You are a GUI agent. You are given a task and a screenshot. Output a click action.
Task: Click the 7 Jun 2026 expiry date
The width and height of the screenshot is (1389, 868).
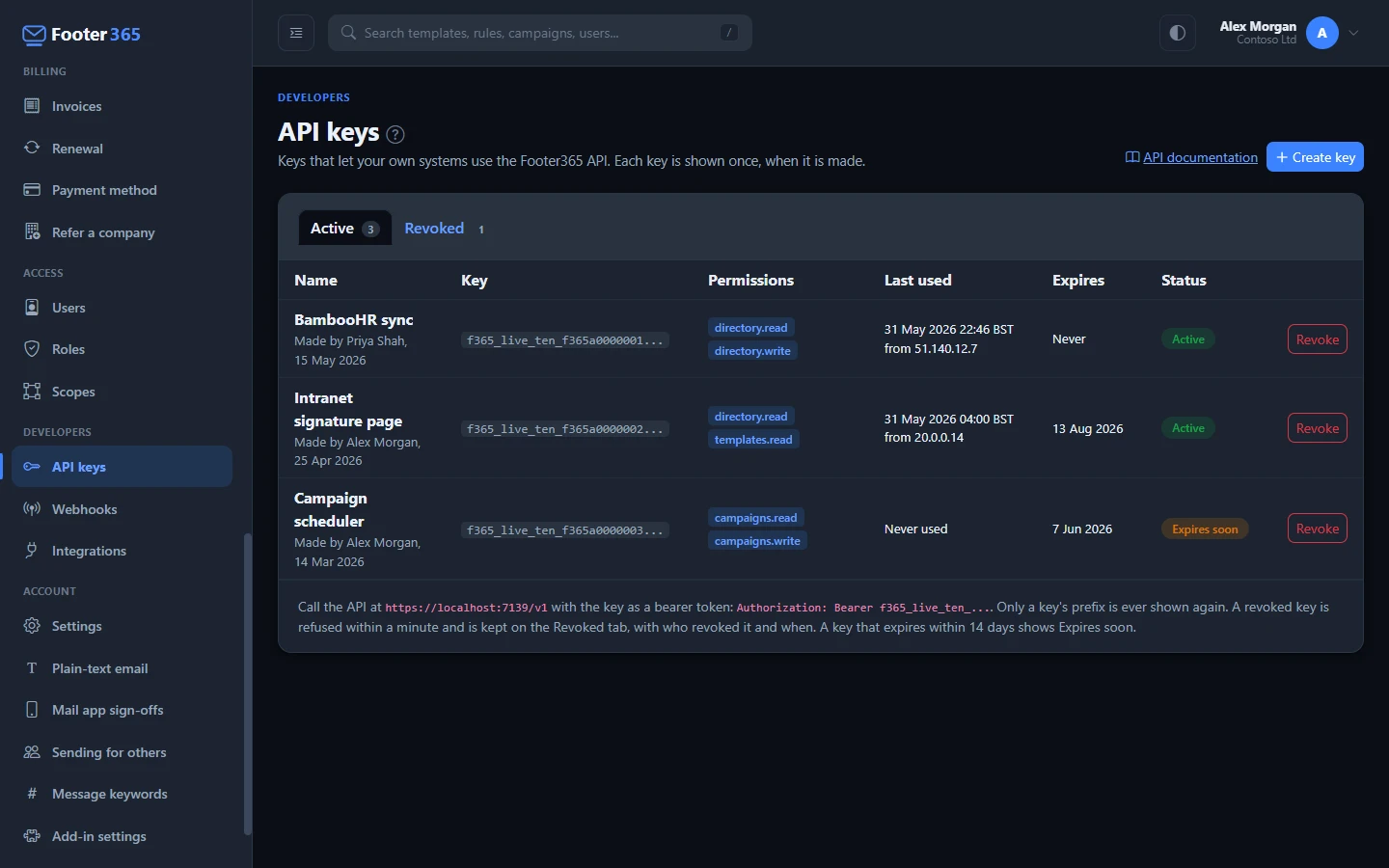tap(1082, 529)
